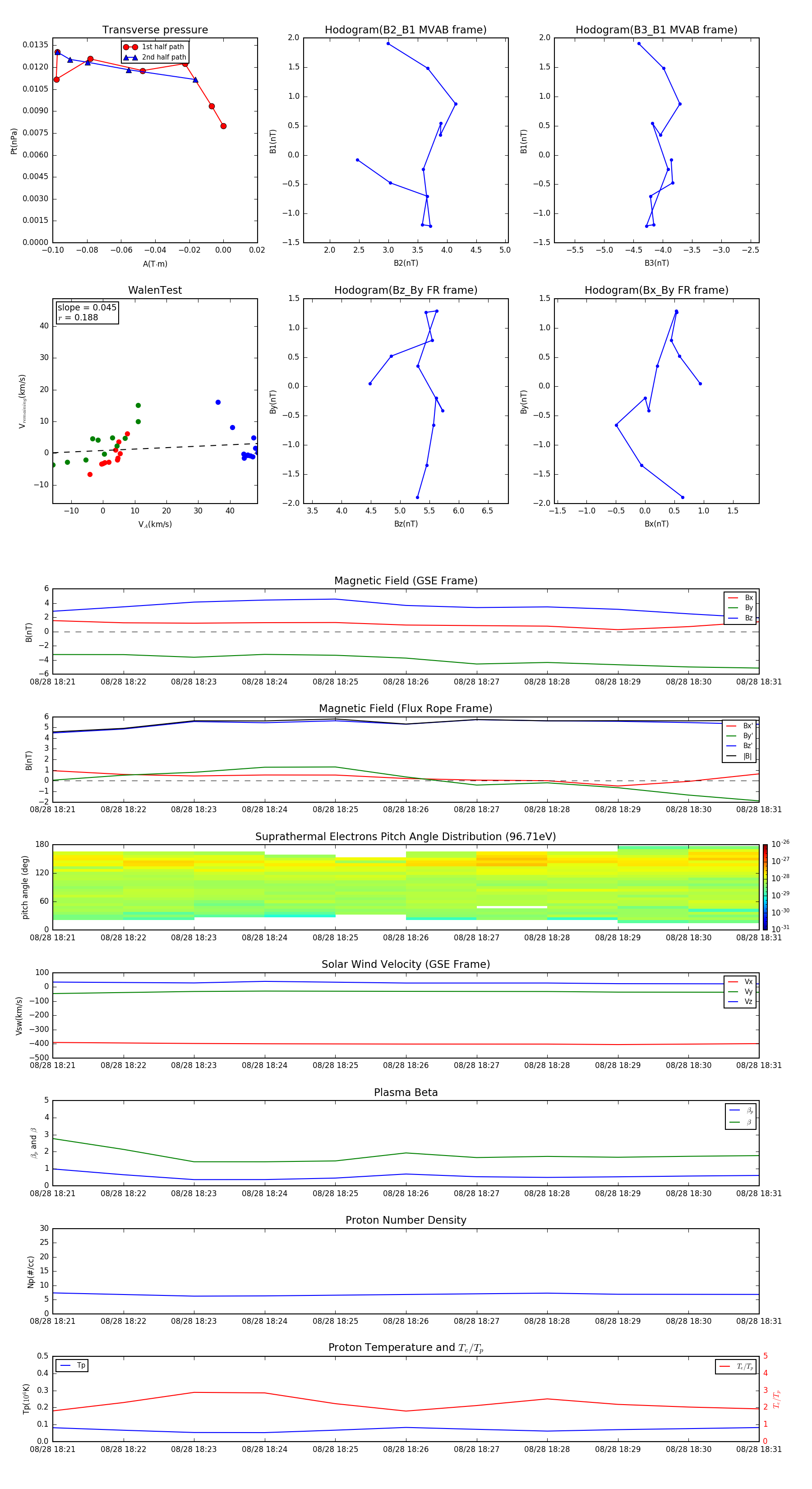Click the "Vsw(km/s)" y-axis label
This screenshot has height=1489, width=812.
tap(19, 1015)
